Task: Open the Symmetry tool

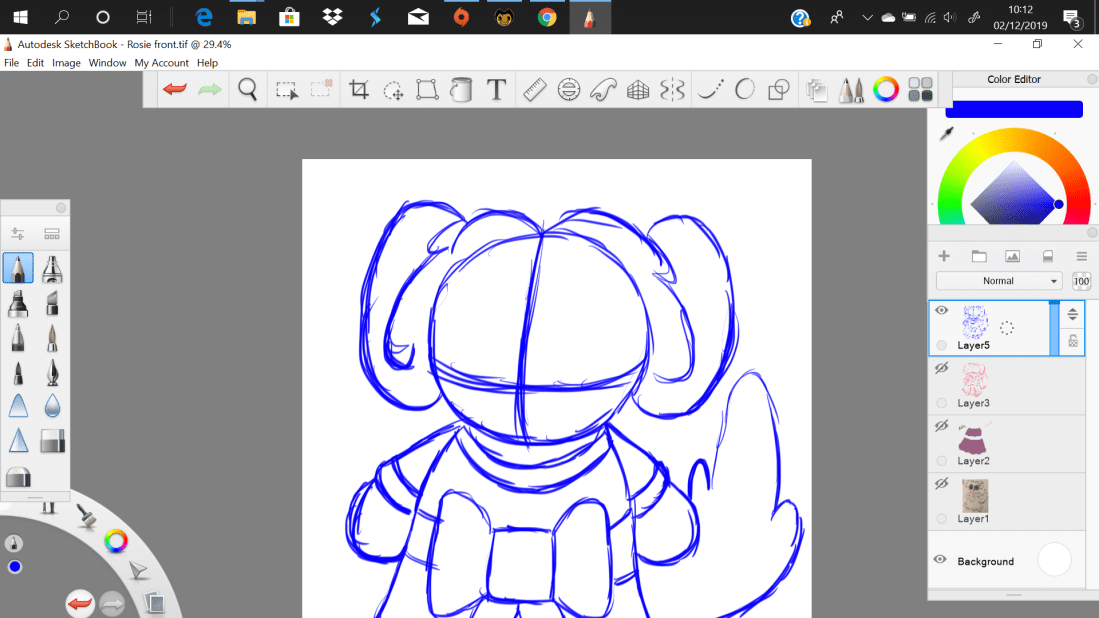Action: tap(672, 90)
